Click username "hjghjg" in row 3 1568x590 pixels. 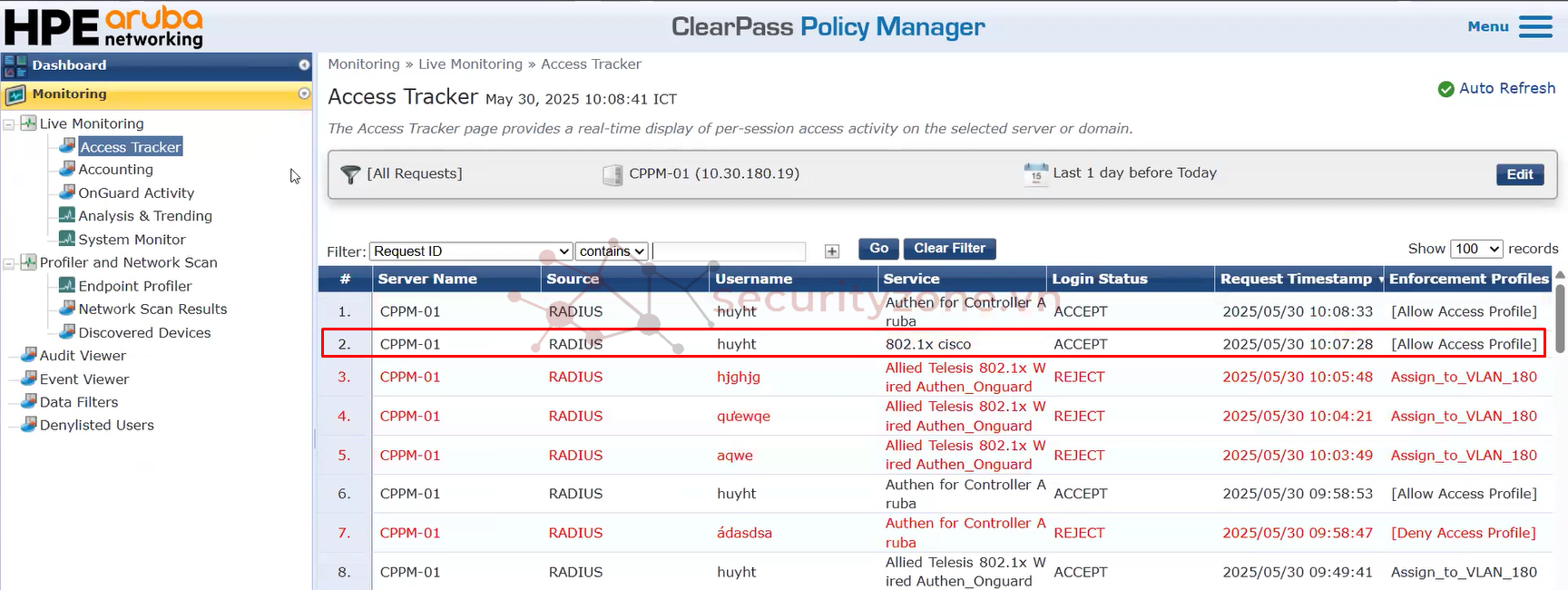[739, 377]
